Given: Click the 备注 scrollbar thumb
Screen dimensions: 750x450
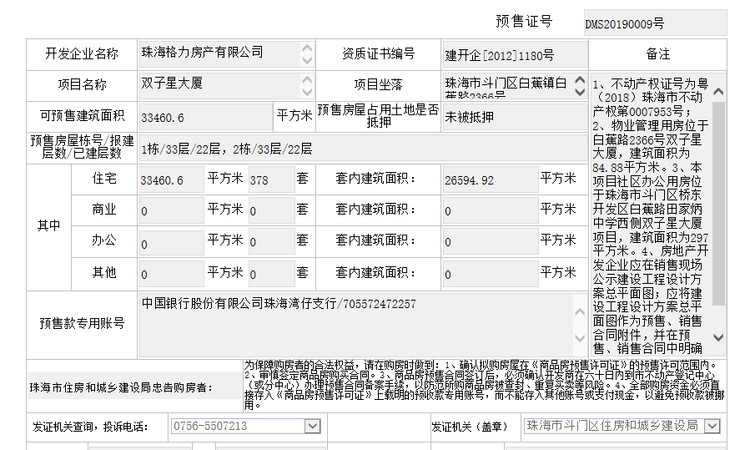Looking at the screenshot, I should click(718, 203).
